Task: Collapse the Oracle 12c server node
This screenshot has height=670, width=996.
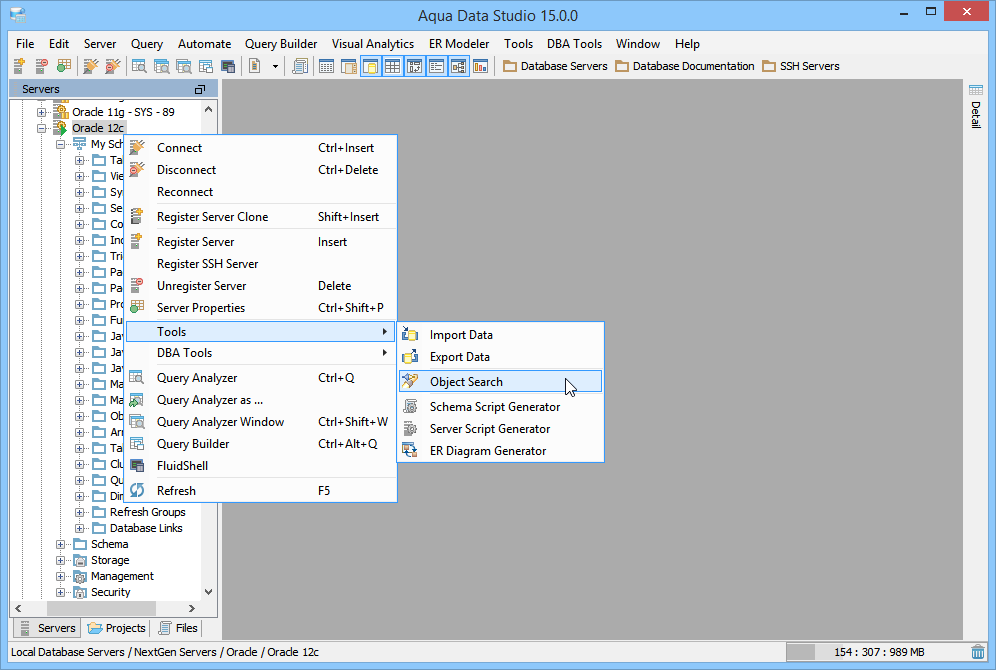Action: pos(41,128)
